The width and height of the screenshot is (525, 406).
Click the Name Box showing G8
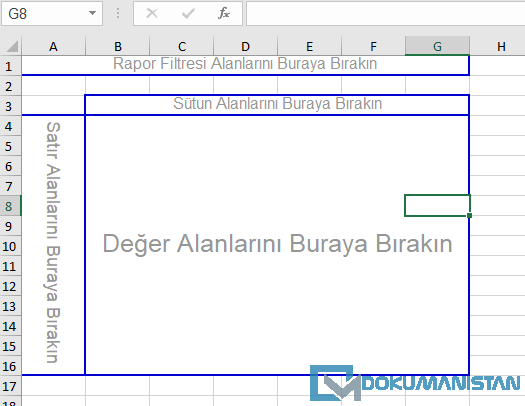coord(52,13)
